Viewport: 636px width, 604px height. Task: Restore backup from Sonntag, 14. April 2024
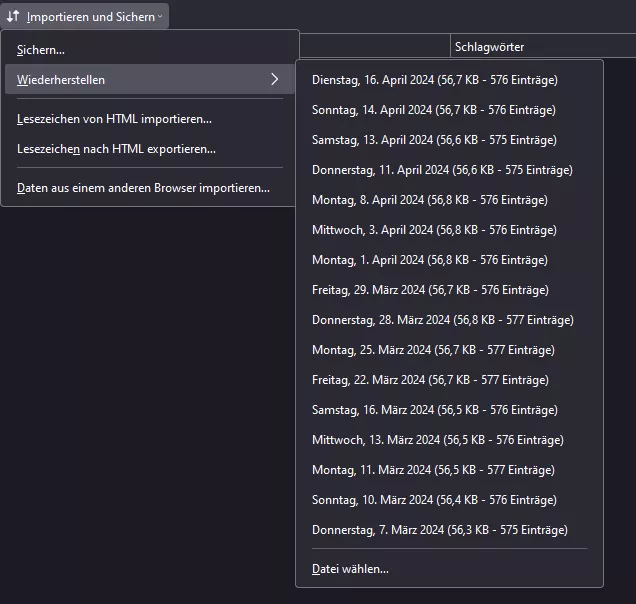(x=433, y=110)
